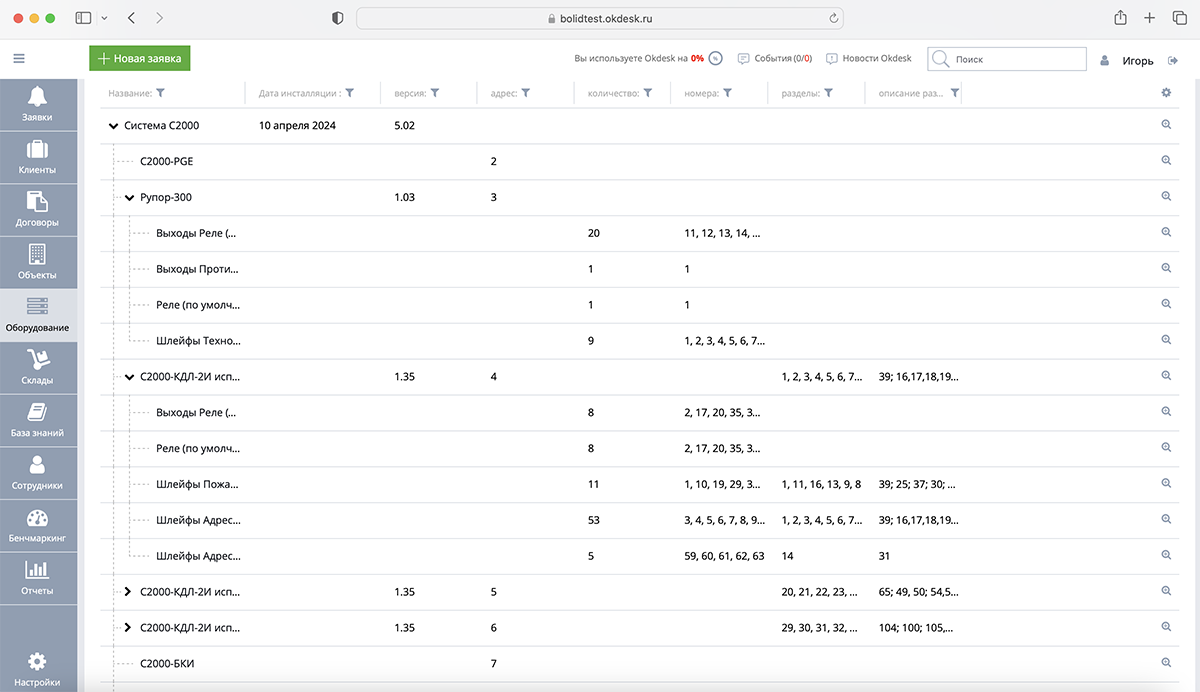Click the table settings gear icon

point(1166,93)
